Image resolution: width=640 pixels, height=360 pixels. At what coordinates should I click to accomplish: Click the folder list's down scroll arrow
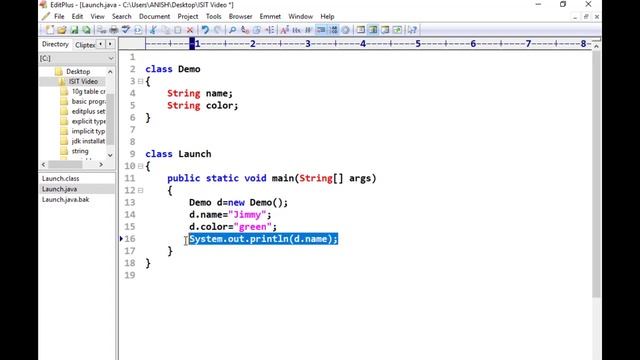click(x=110, y=155)
